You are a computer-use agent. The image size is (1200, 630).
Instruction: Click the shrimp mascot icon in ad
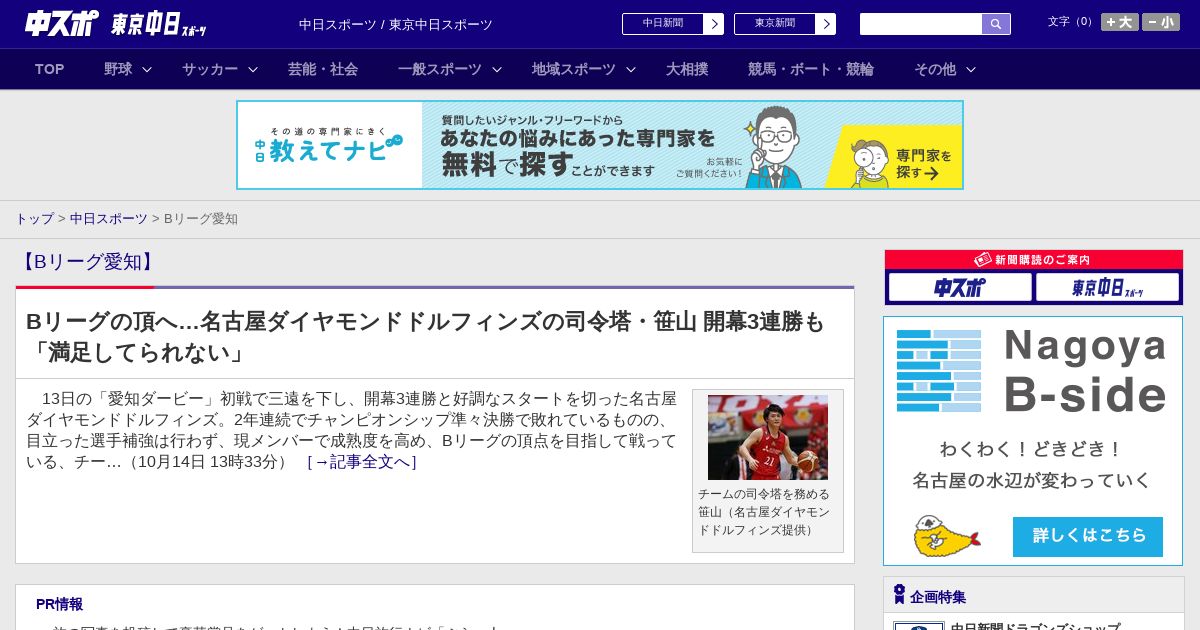point(946,536)
